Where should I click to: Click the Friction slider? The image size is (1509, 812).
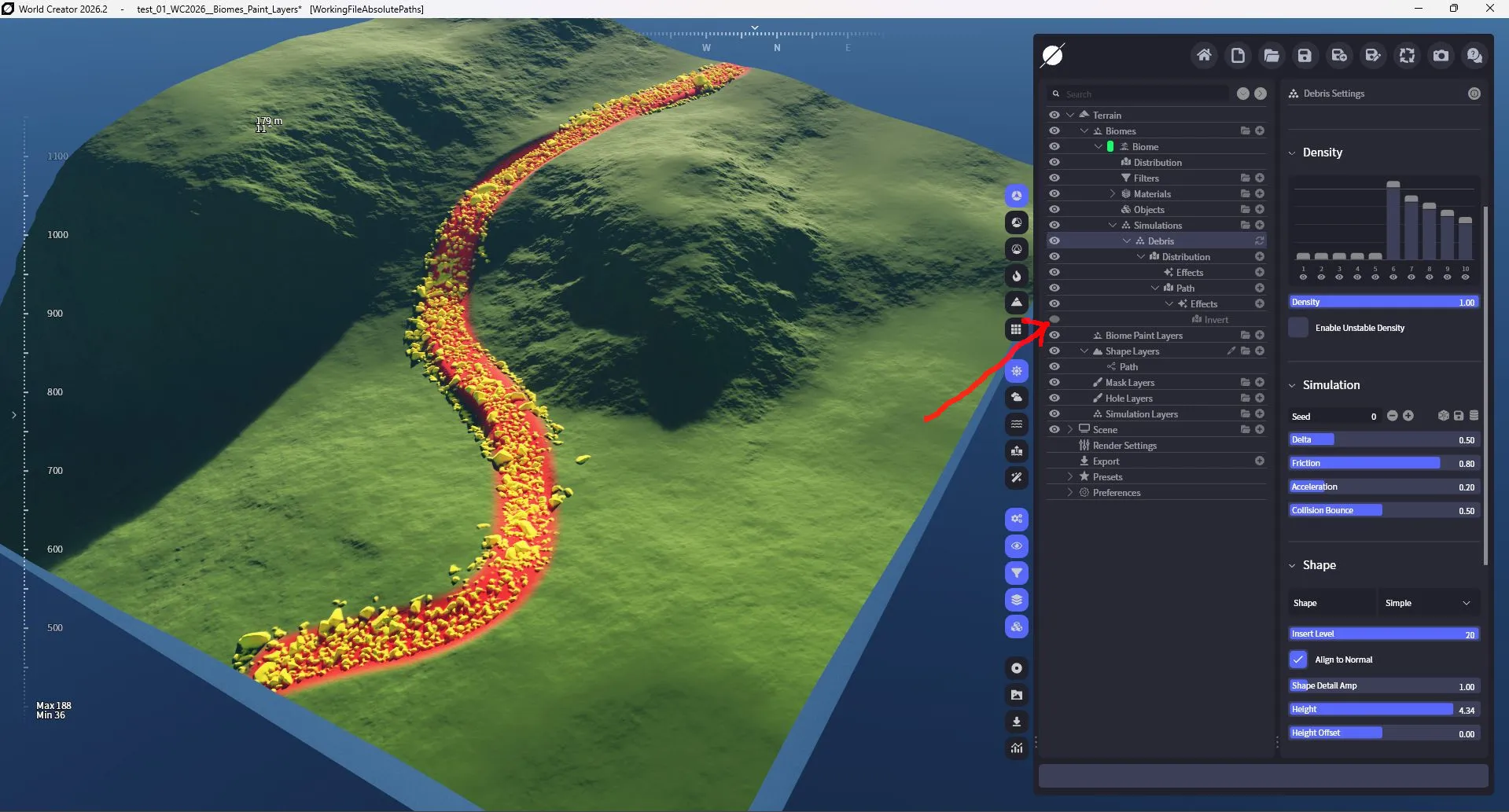coord(1383,463)
